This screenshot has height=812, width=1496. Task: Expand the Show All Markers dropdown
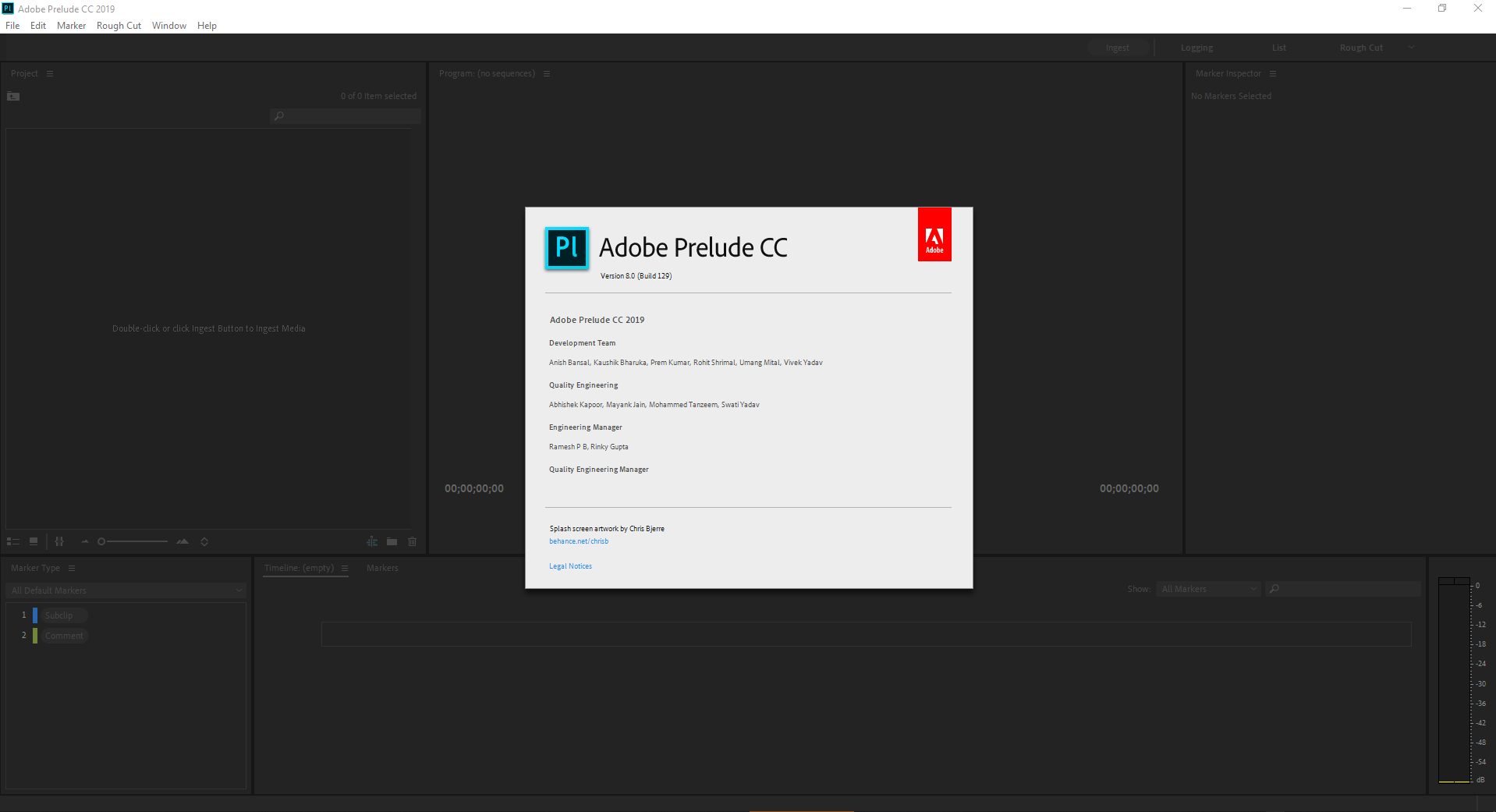tap(1208, 589)
